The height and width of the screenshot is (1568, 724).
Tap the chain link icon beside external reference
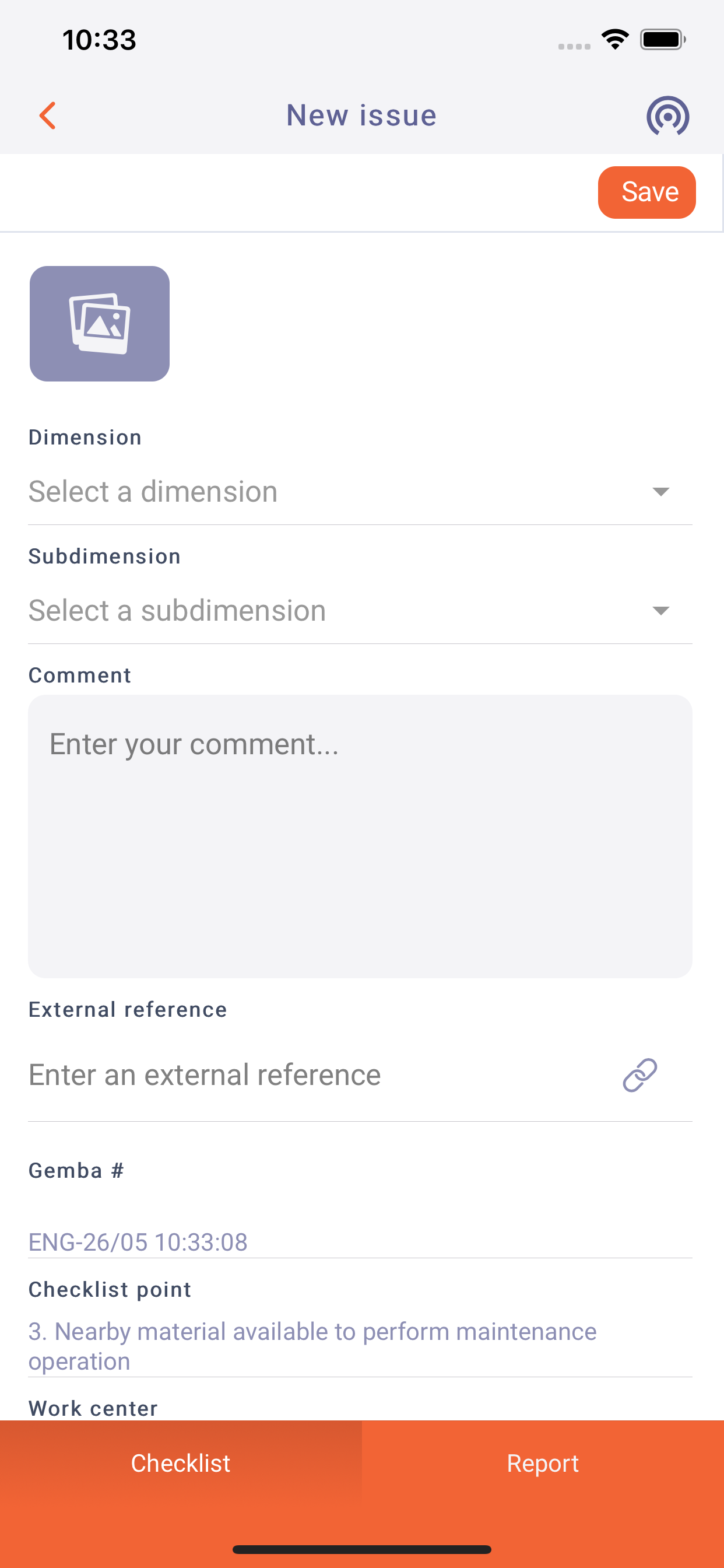click(640, 1074)
